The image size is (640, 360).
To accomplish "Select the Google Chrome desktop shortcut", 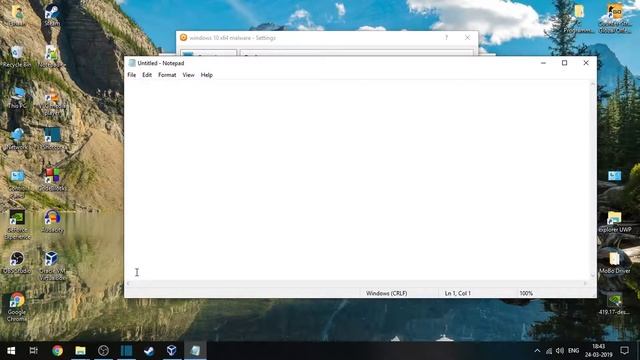I will pyautogui.click(x=17, y=307).
